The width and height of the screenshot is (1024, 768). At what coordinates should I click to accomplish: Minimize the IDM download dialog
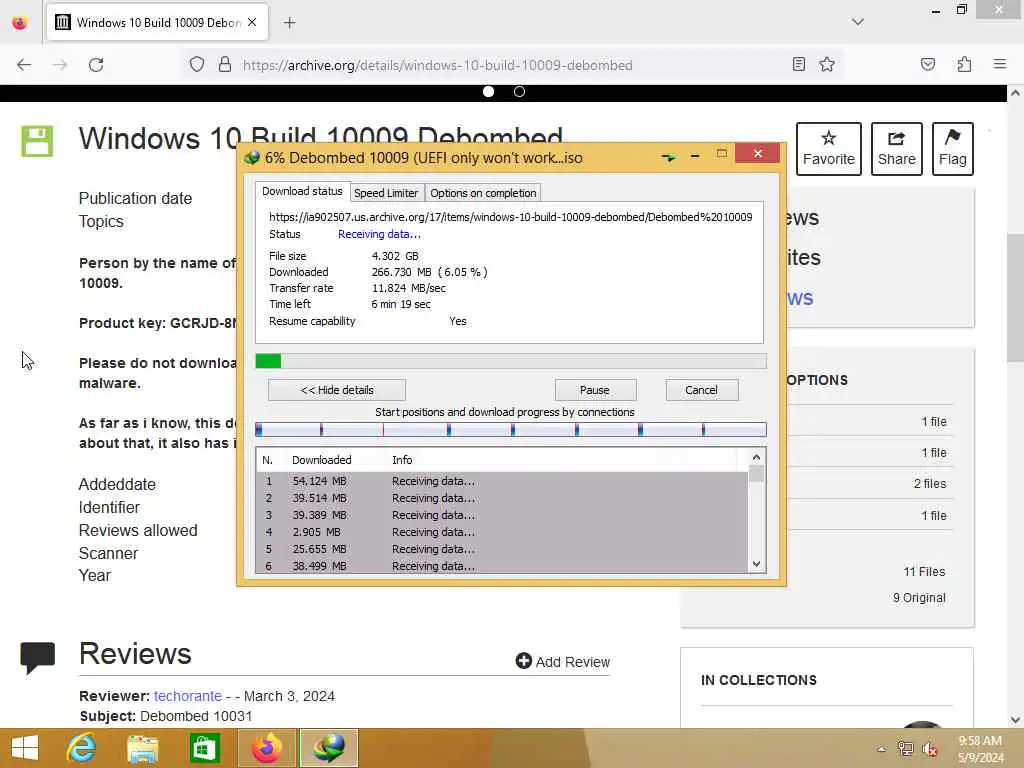point(695,156)
